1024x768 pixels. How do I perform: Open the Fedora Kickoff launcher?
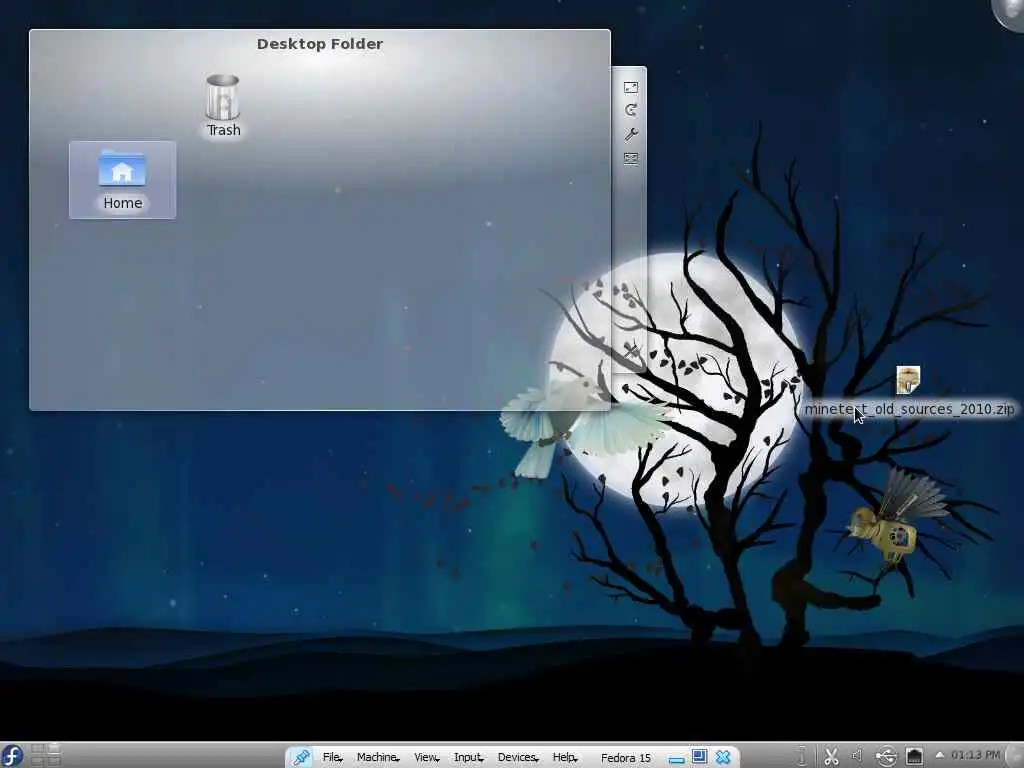12,755
